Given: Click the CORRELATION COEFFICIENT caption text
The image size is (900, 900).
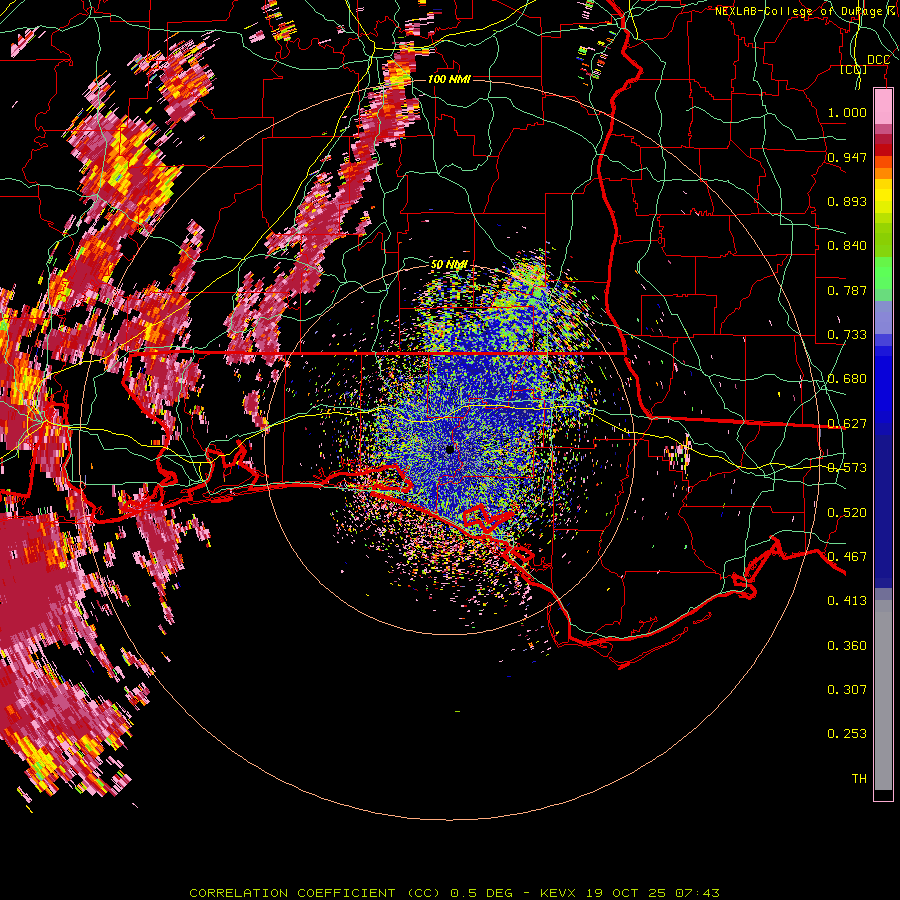Looking at the screenshot, I should point(292,893).
